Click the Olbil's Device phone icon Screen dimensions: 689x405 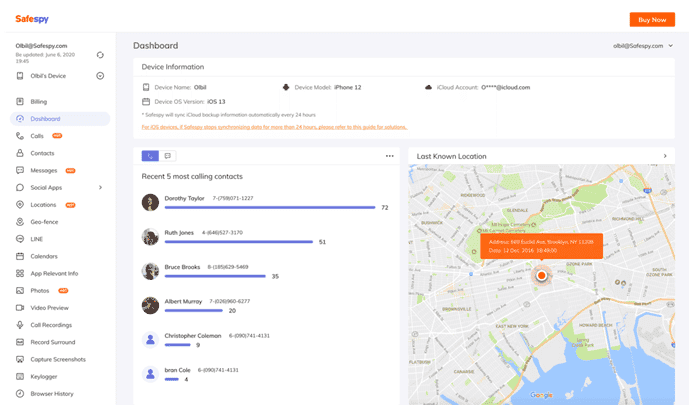[20, 76]
